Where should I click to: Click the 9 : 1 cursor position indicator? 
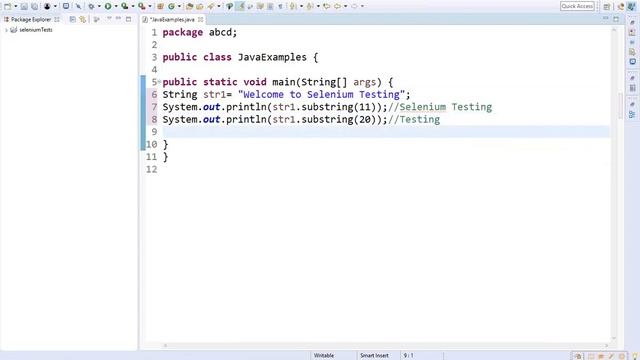coord(408,356)
